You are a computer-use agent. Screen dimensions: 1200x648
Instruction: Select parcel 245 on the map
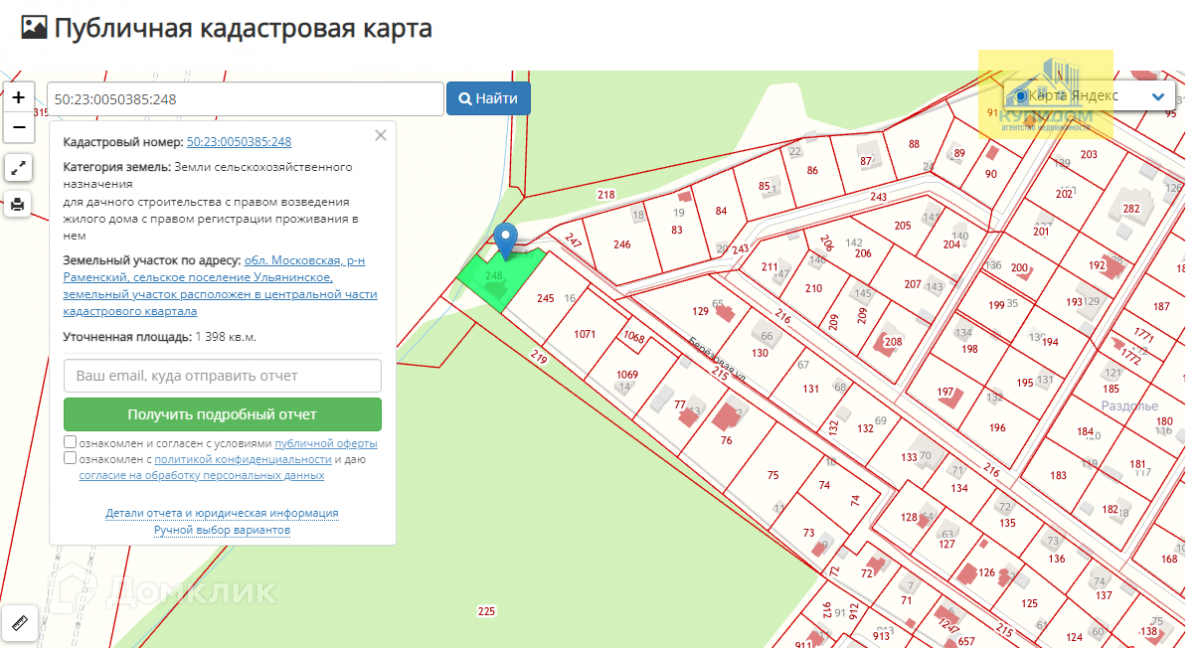click(x=545, y=298)
